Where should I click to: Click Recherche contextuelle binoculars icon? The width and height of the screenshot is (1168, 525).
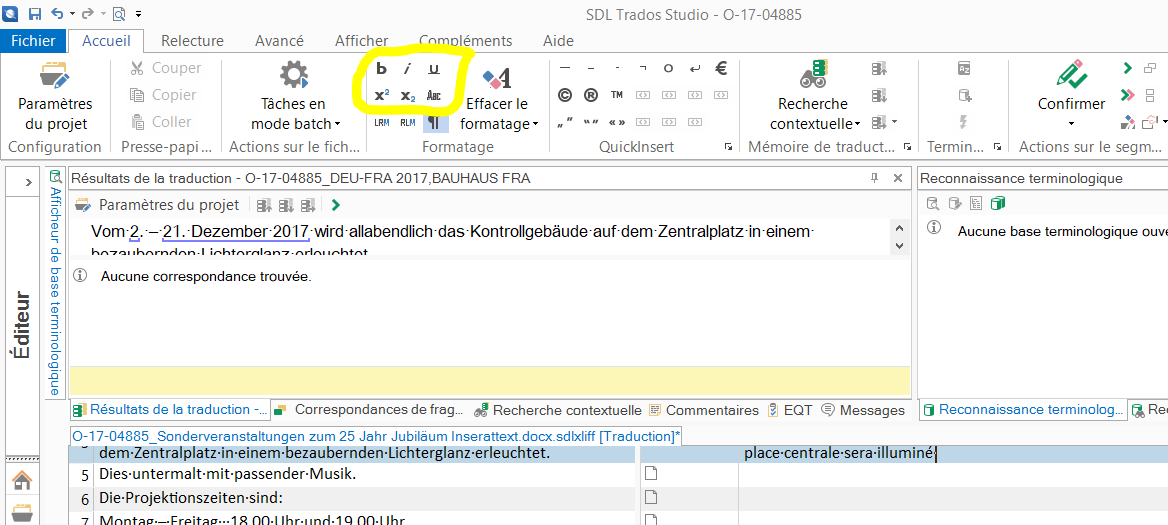(813, 74)
